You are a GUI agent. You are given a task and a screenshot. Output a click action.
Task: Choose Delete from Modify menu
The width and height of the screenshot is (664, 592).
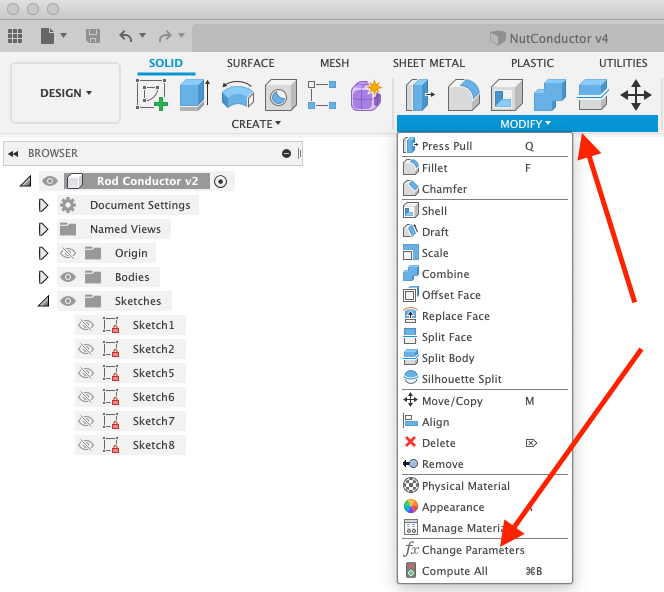pos(485,443)
